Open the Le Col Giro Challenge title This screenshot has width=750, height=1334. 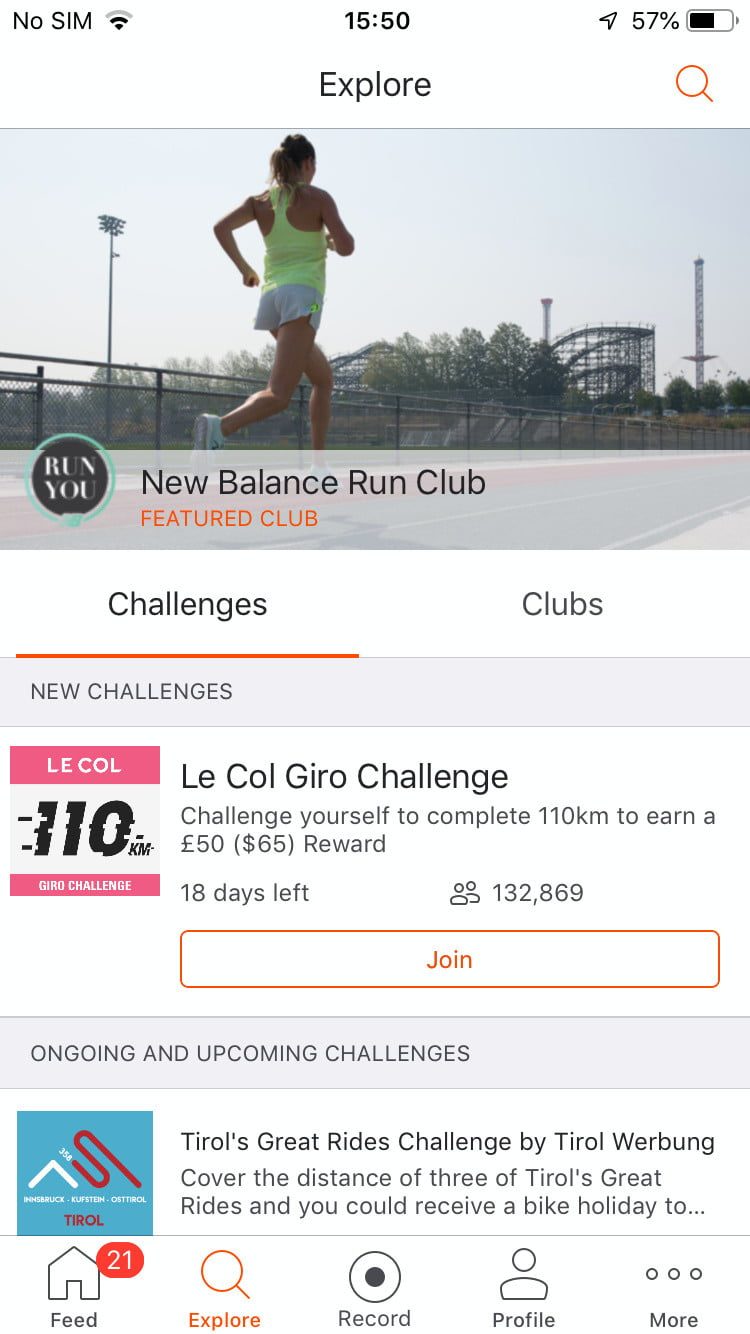click(x=344, y=776)
